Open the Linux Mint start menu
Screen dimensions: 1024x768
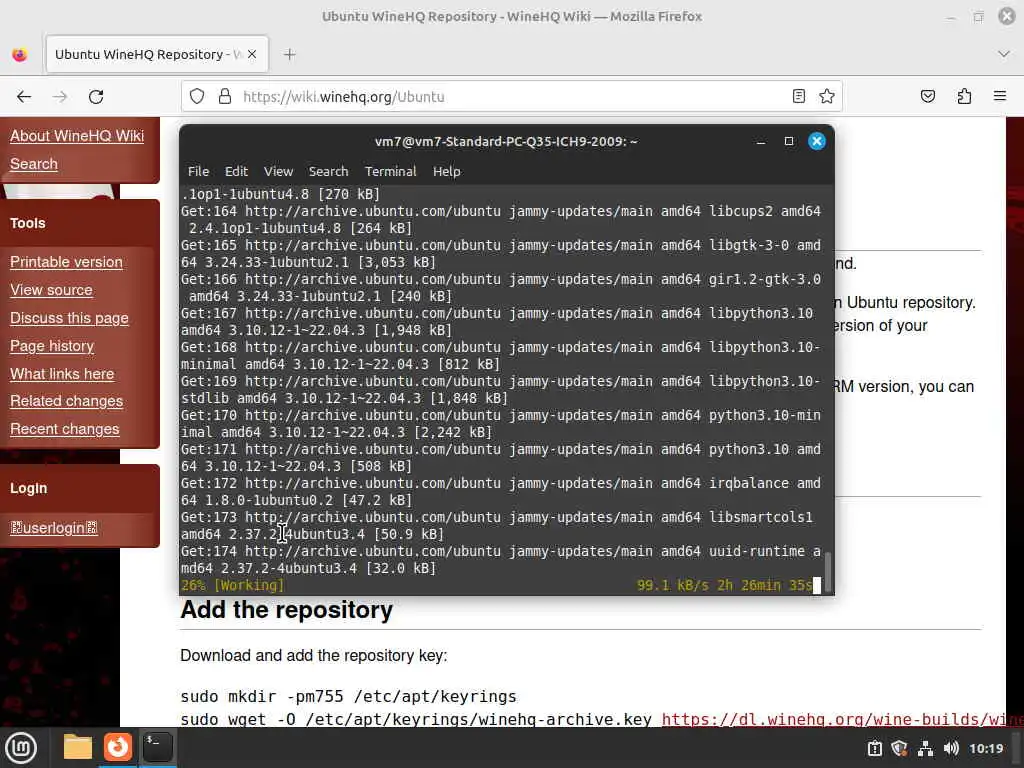coord(21,748)
